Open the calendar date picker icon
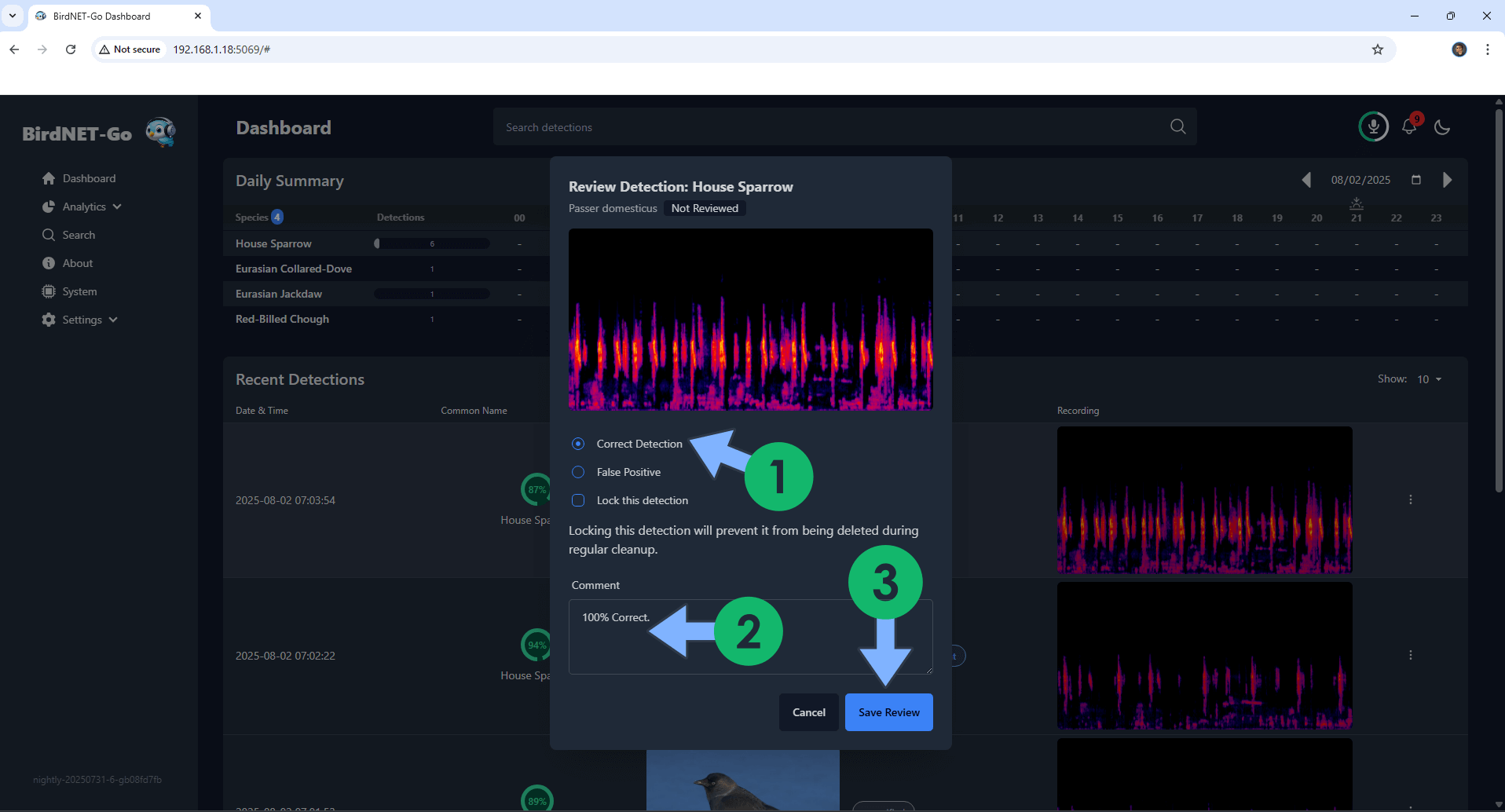 [x=1416, y=180]
